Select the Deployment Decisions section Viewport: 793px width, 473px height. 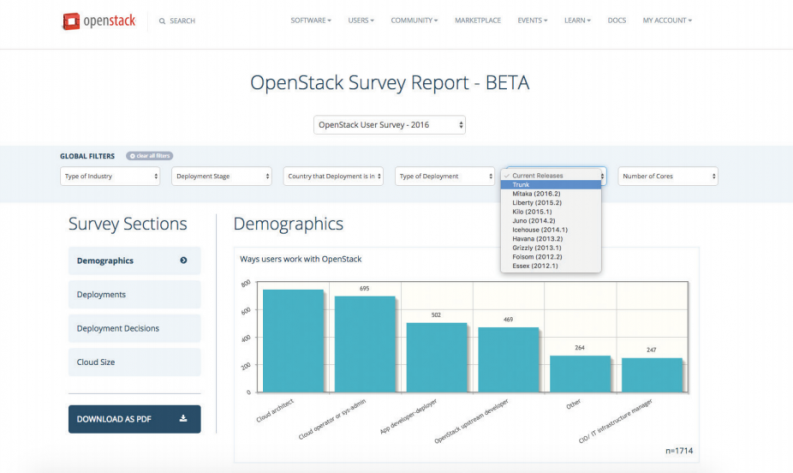pos(135,328)
